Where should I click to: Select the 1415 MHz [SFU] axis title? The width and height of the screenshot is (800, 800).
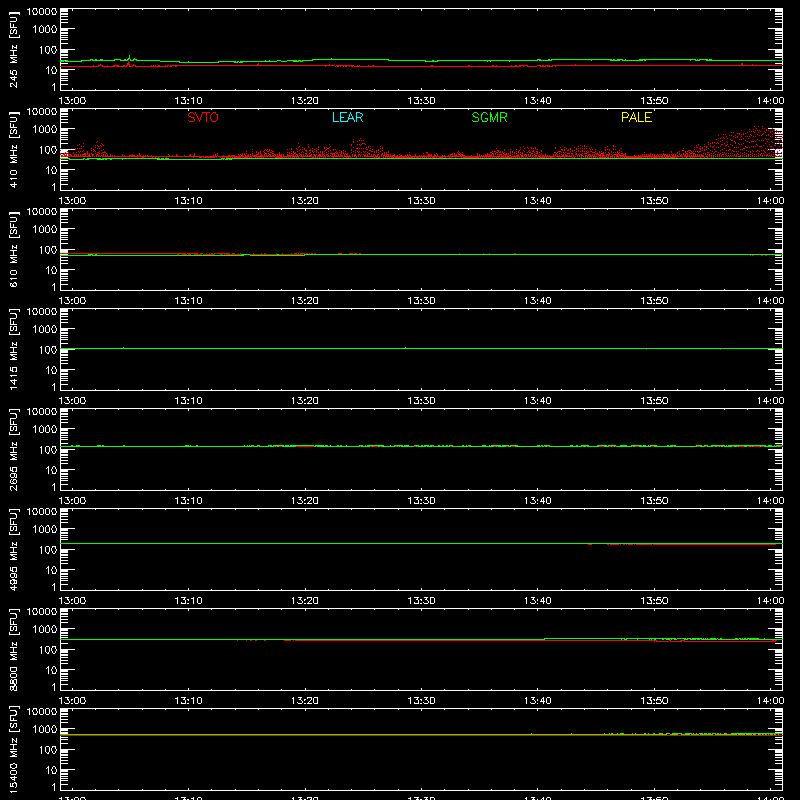coord(13,349)
